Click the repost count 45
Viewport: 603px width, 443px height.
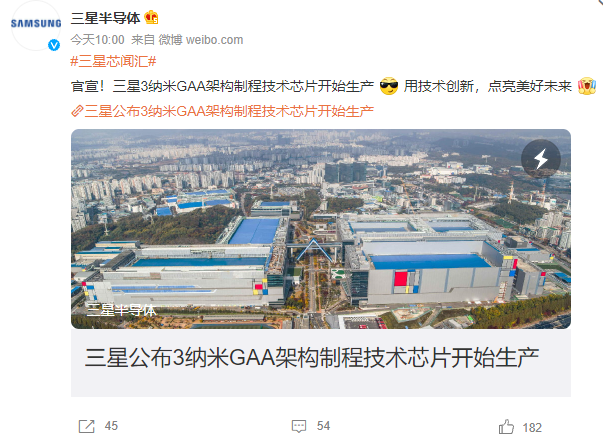click(111, 426)
